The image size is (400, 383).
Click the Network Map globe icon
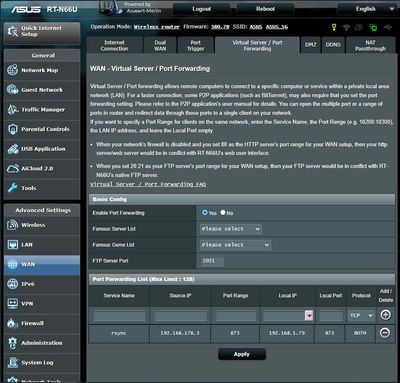pos(13,70)
